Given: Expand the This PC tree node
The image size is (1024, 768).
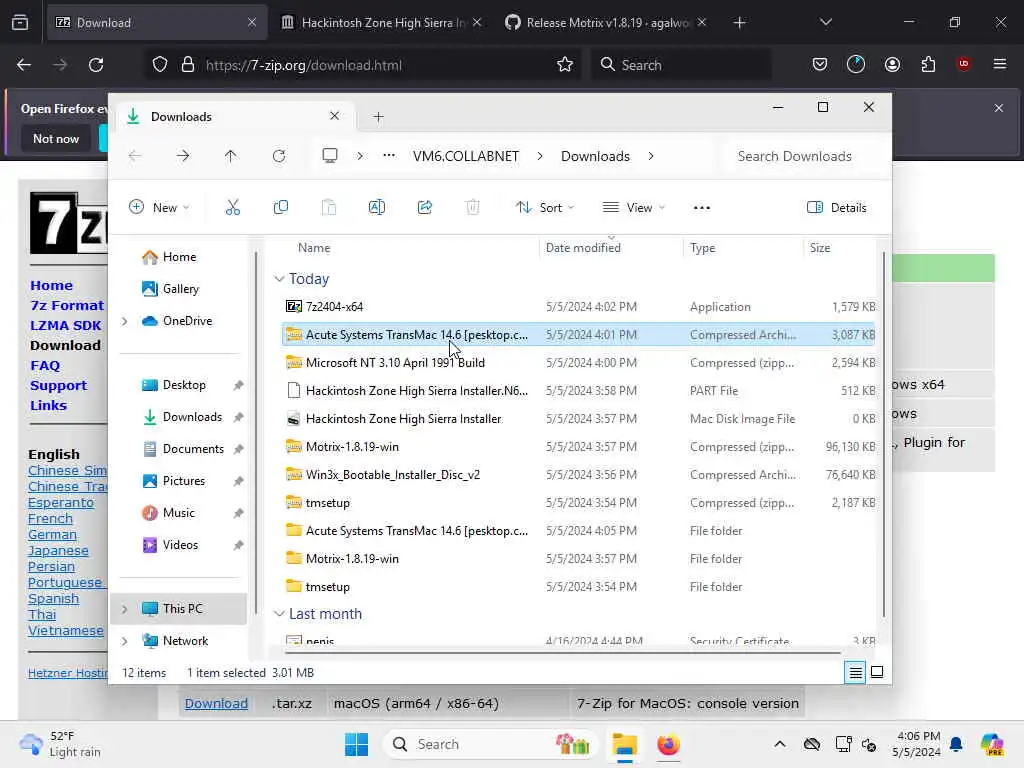Looking at the screenshot, I should click(x=125, y=609).
